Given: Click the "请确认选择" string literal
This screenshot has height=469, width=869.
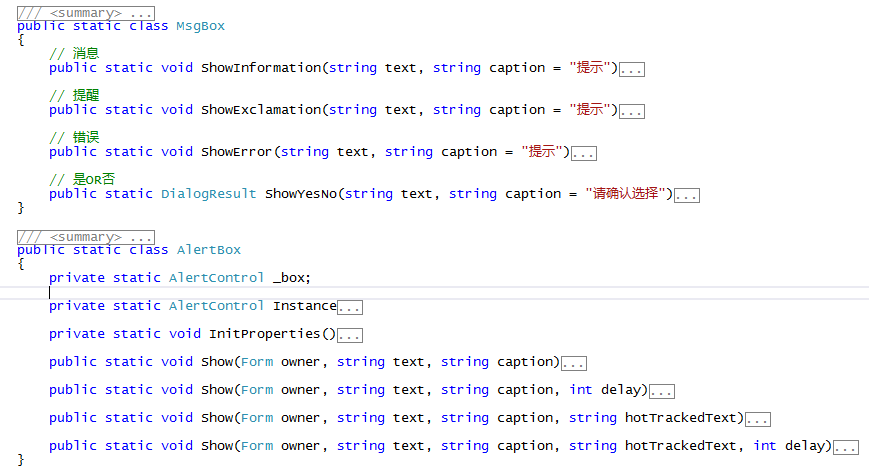Looking at the screenshot, I should 627,194.
